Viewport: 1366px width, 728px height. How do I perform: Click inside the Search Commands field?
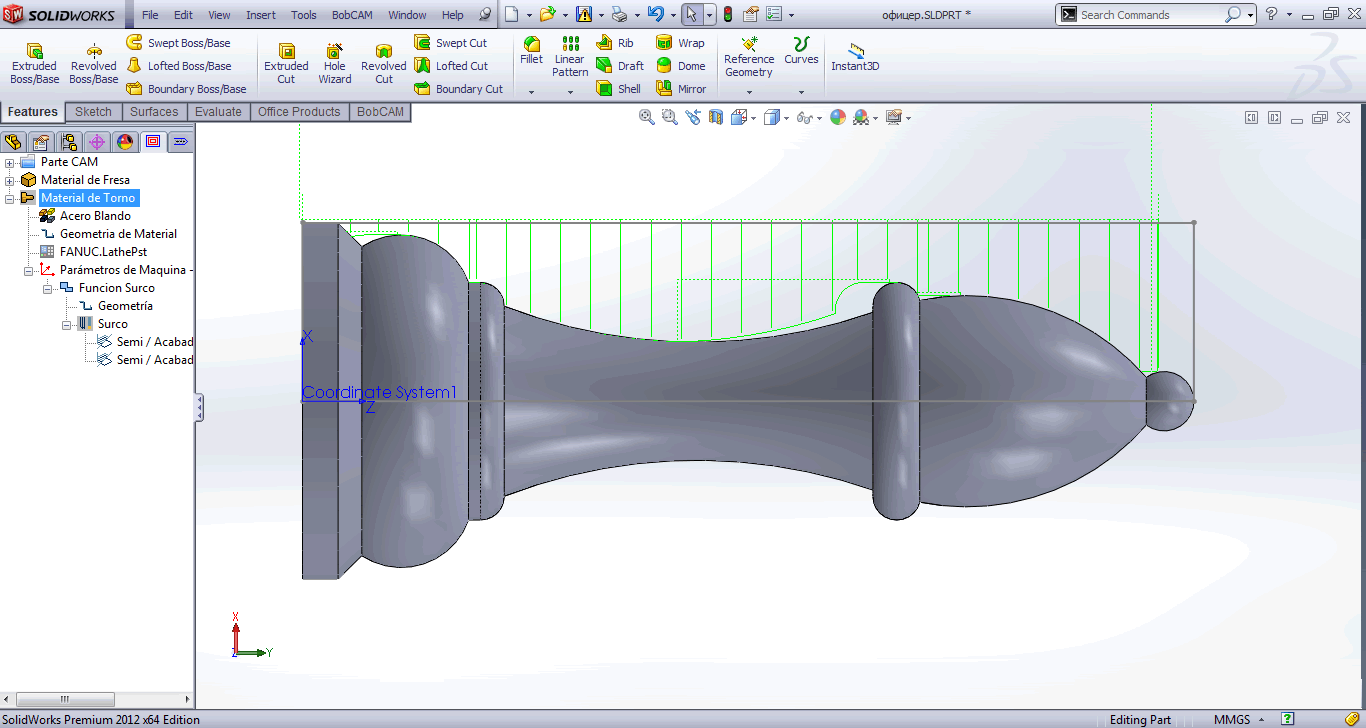(x=1150, y=14)
